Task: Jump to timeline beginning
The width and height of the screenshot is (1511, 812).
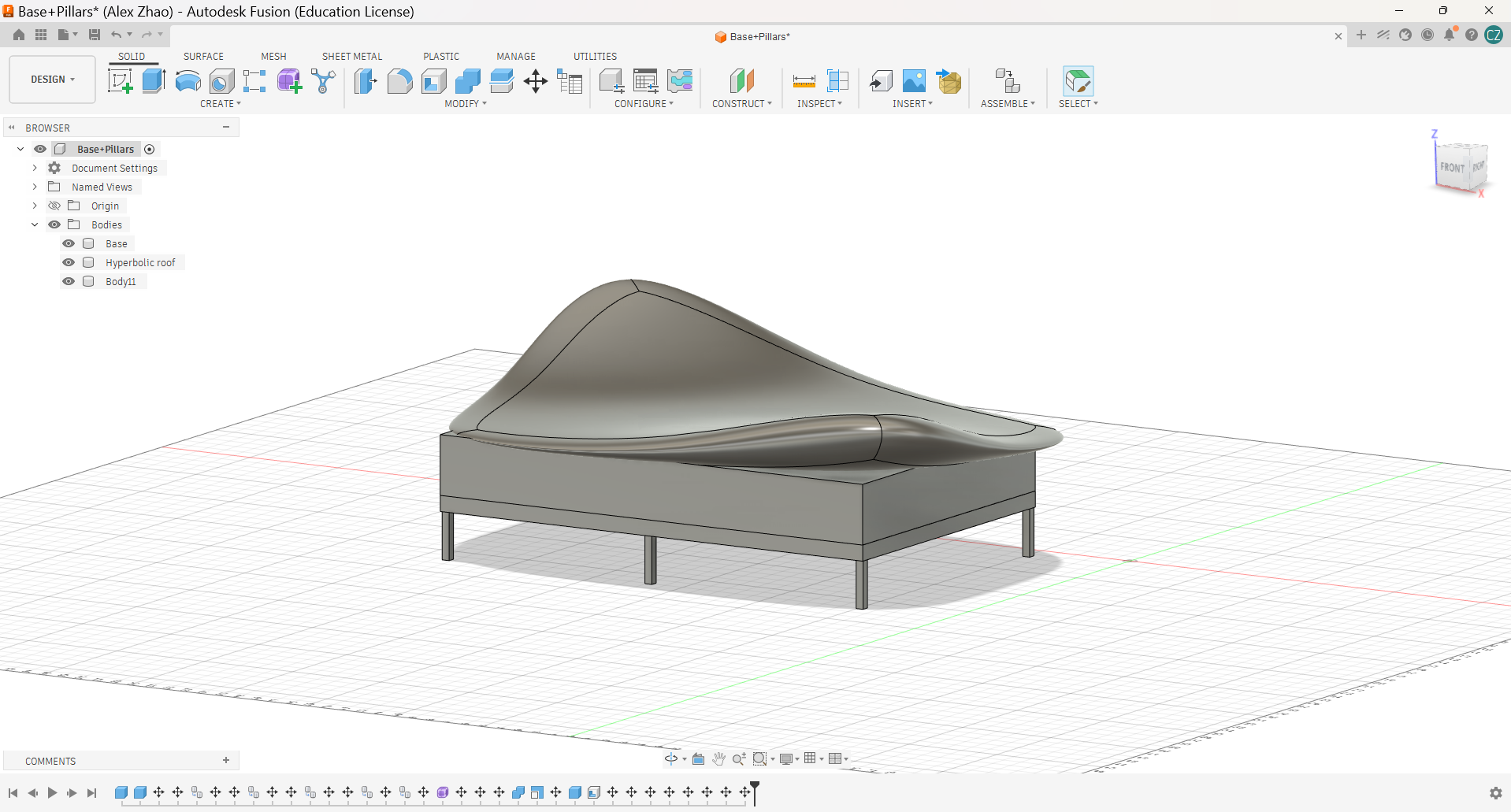Action: pyautogui.click(x=13, y=793)
